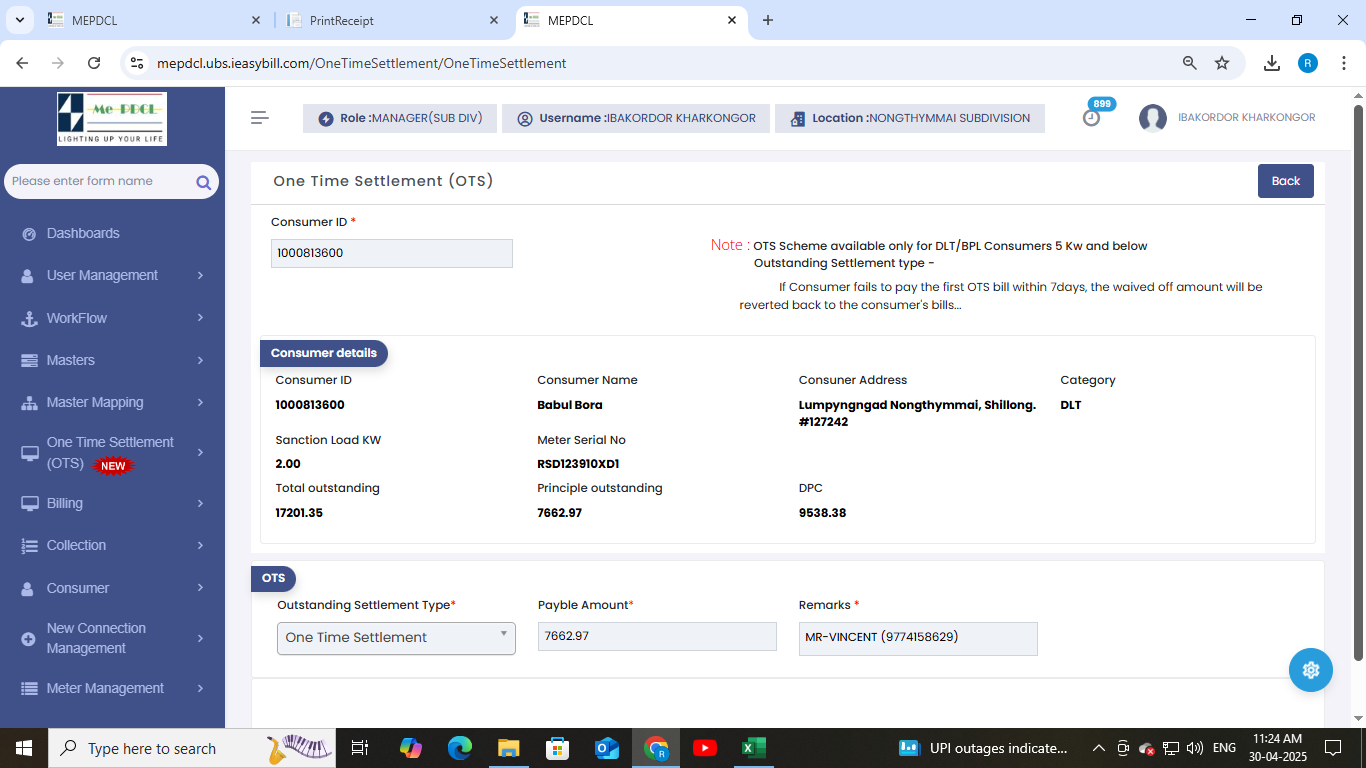The height and width of the screenshot is (768, 1366).
Task: Click the Remarks input field
Action: tap(918, 638)
